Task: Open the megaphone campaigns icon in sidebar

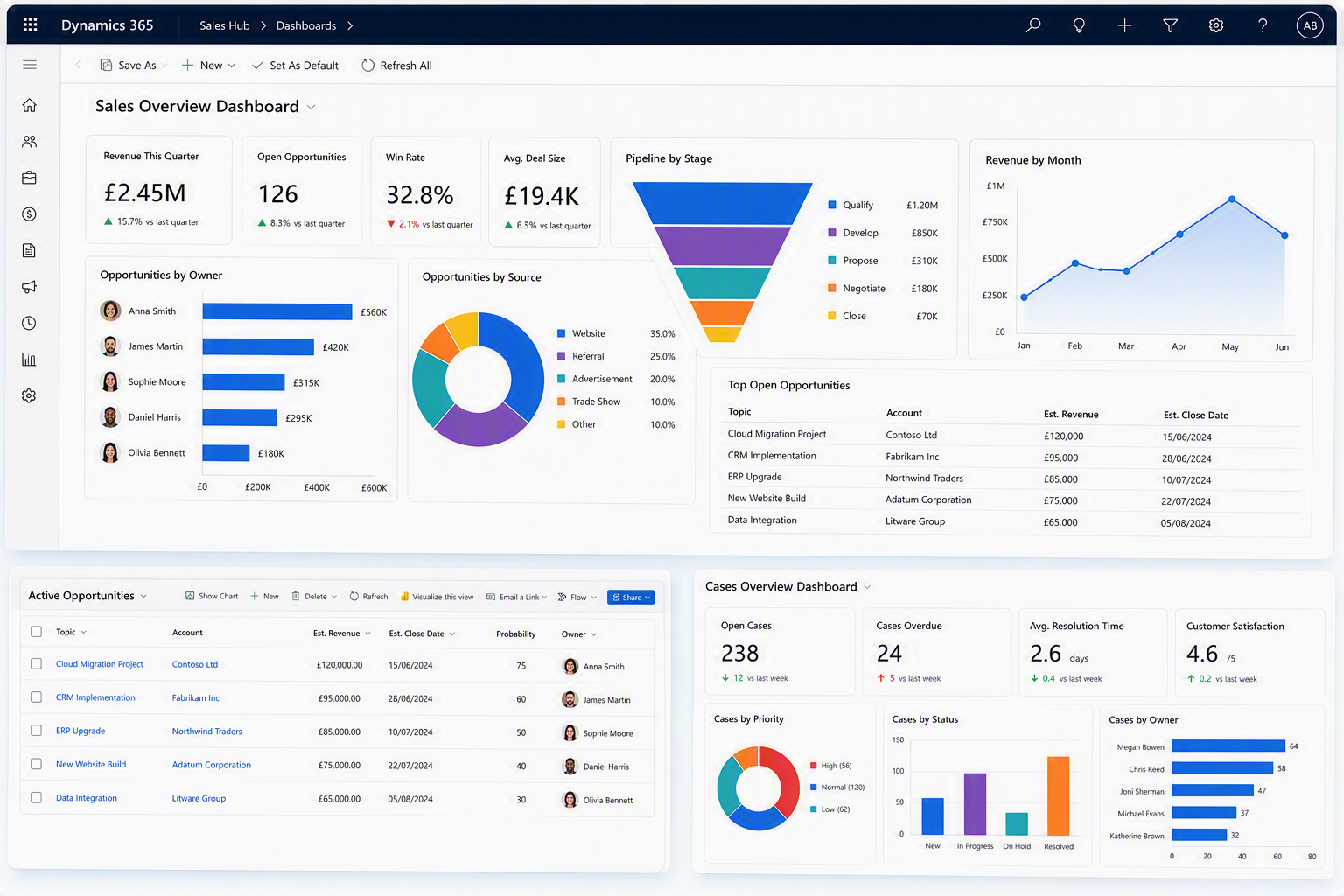Action: tap(29, 287)
